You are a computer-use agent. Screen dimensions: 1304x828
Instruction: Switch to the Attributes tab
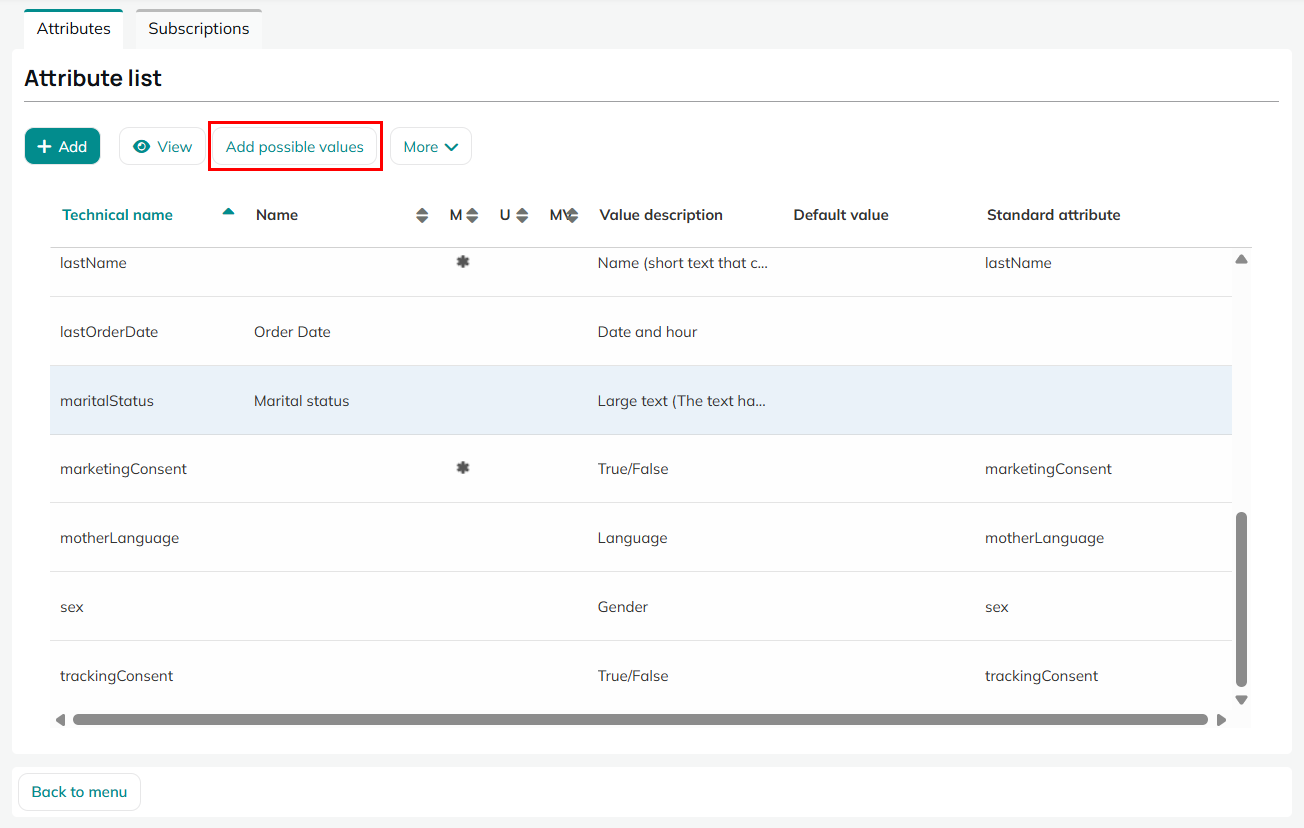(x=74, y=29)
